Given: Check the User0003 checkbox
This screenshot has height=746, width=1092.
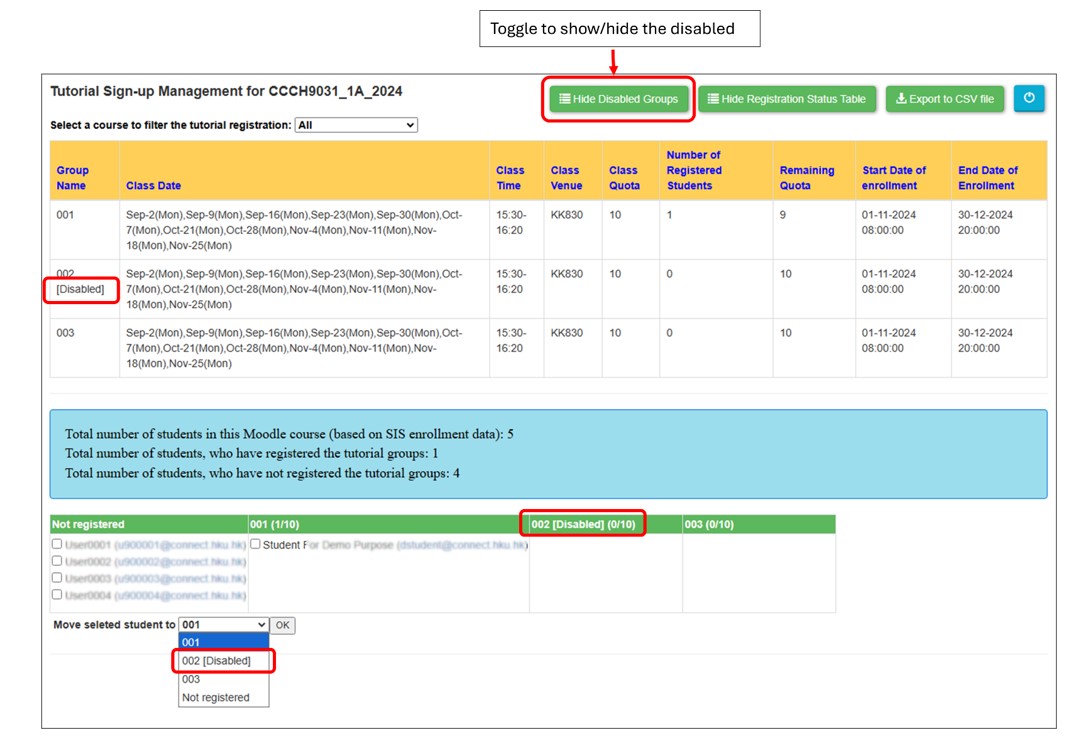Looking at the screenshot, I should click(56, 576).
